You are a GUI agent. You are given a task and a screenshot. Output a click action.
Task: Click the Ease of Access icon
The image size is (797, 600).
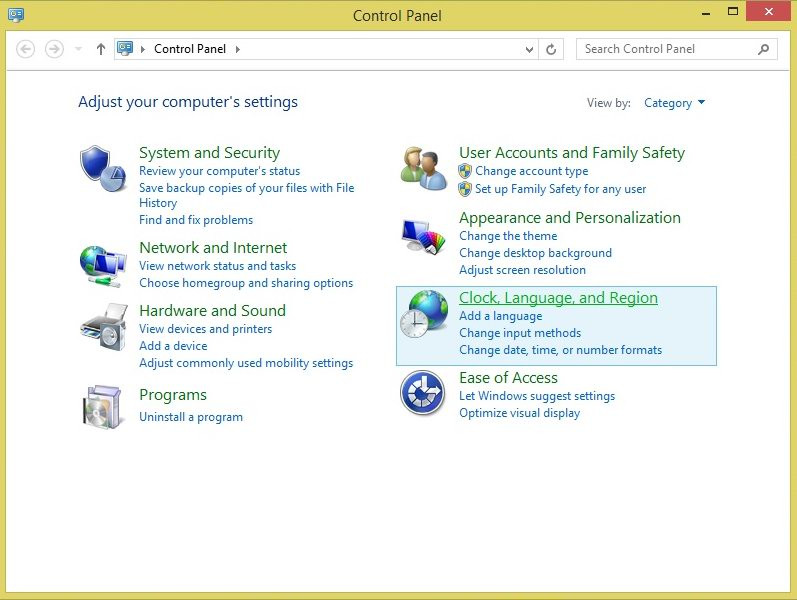click(423, 392)
